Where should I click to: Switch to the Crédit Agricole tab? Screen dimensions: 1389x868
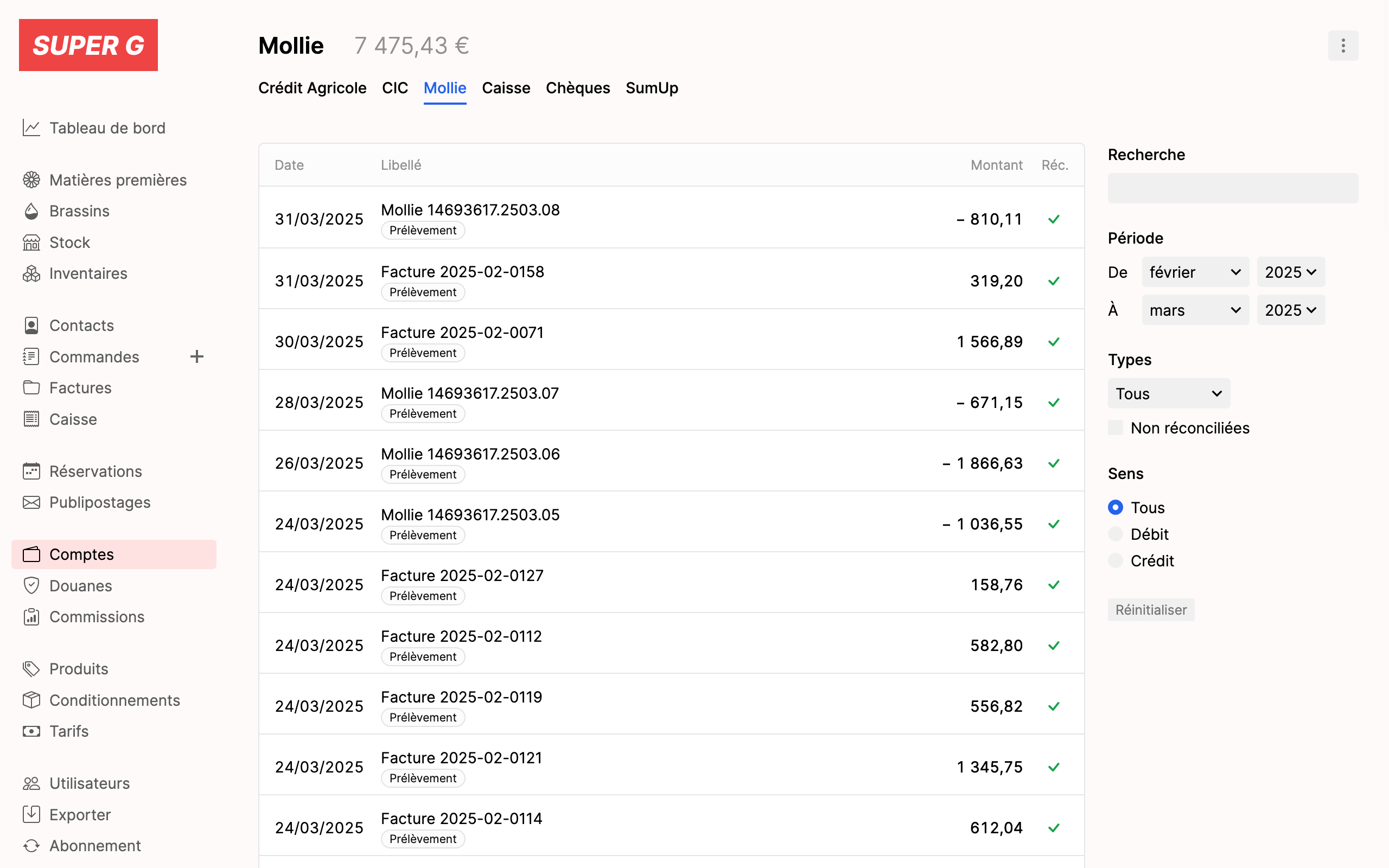coord(311,88)
